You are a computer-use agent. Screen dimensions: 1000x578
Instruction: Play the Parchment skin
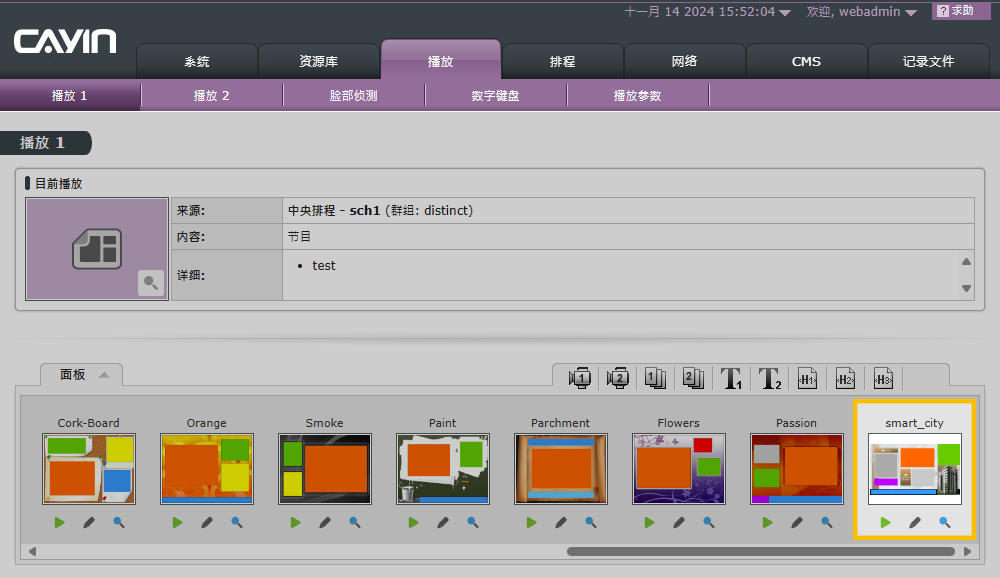[x=531, y=522]
